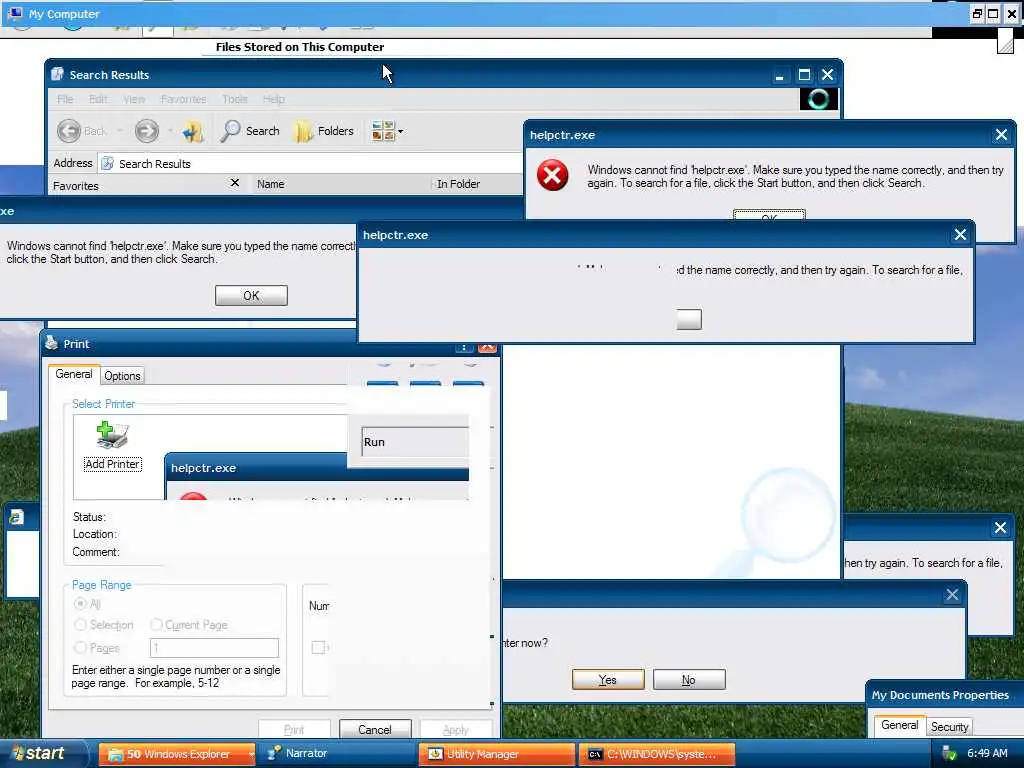Image resolution: width=1024 pixels, height=768 pixels.
Task: Click the Back arrow in Search Results
Action: tap(69, 131)
